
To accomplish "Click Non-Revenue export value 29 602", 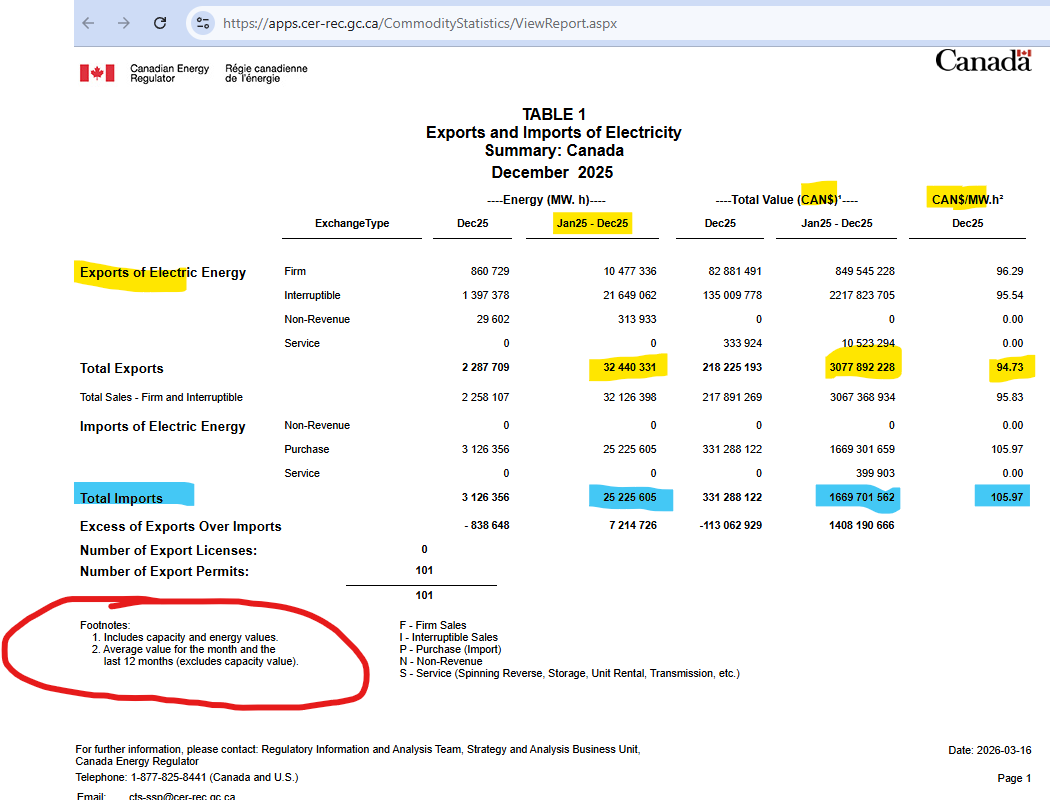I will tap(493, 319).
